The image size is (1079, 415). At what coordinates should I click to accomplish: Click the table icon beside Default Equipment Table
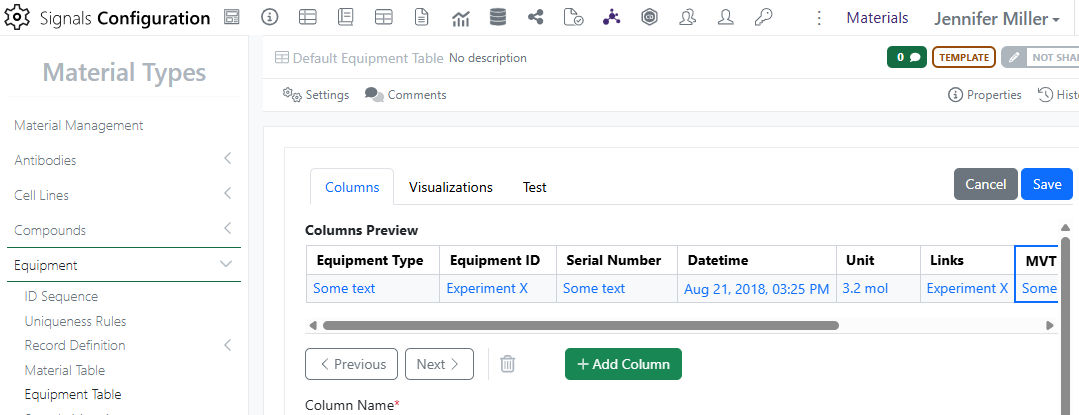(282, 58)
